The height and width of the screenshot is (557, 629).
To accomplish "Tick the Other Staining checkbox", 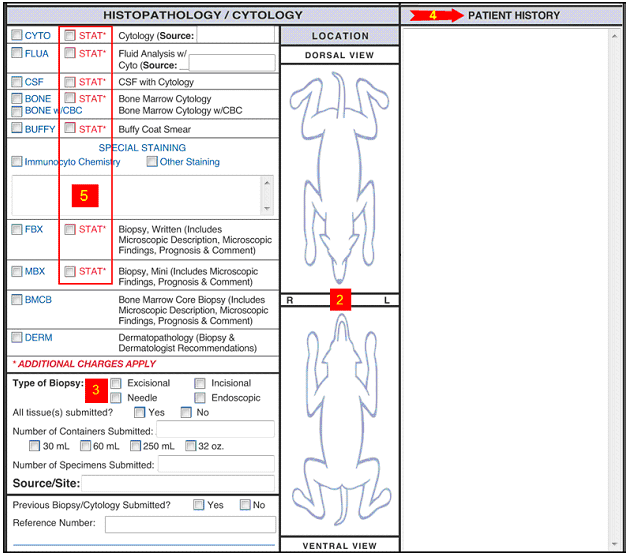I will (x=152, y=162).
